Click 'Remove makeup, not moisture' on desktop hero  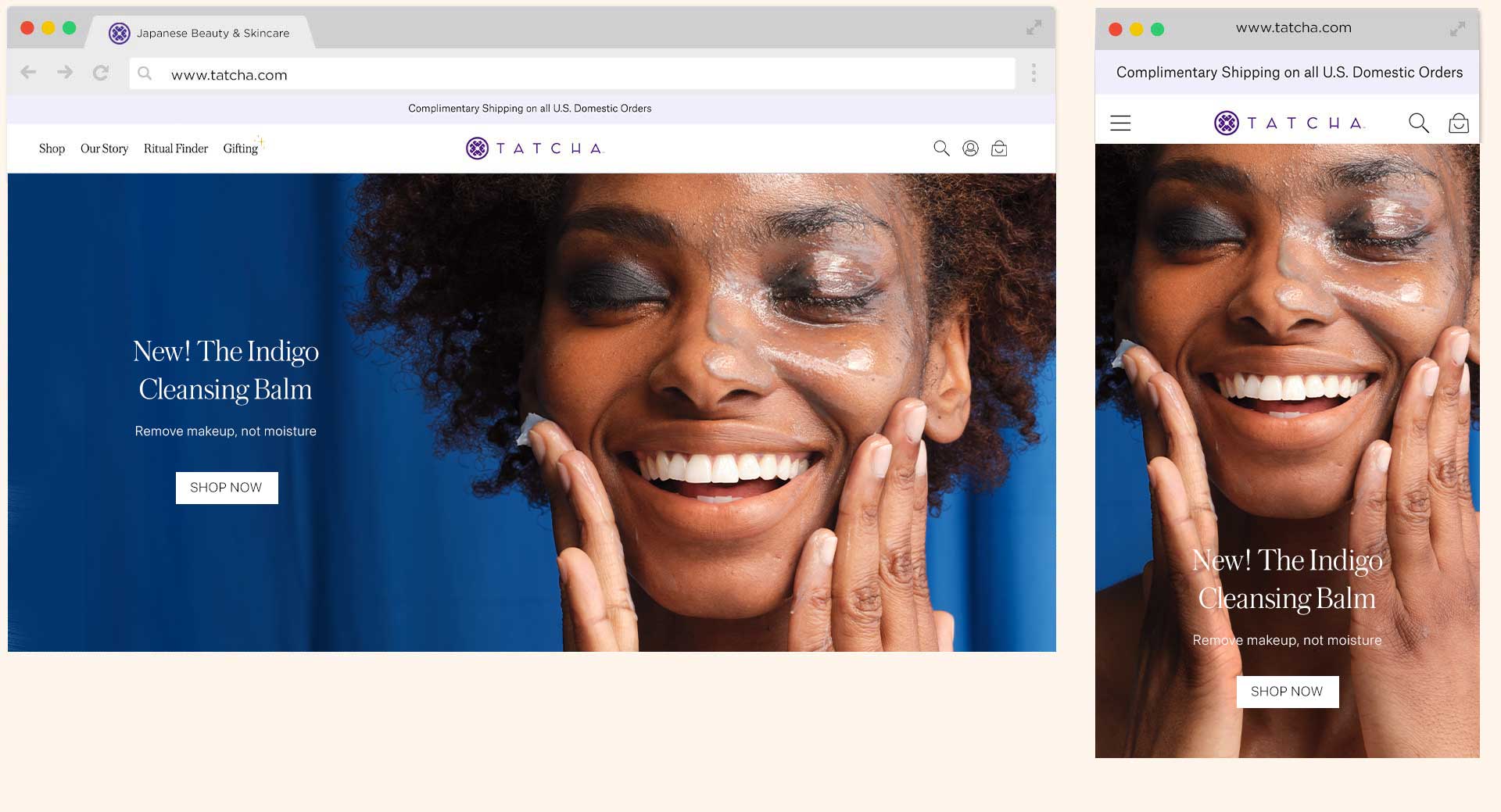point(226,431)
